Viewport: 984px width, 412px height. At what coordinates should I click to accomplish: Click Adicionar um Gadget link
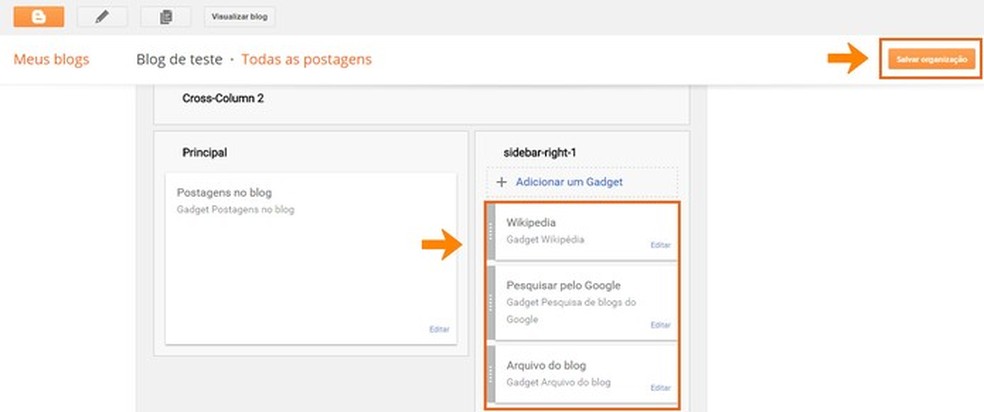coord(569,182)
